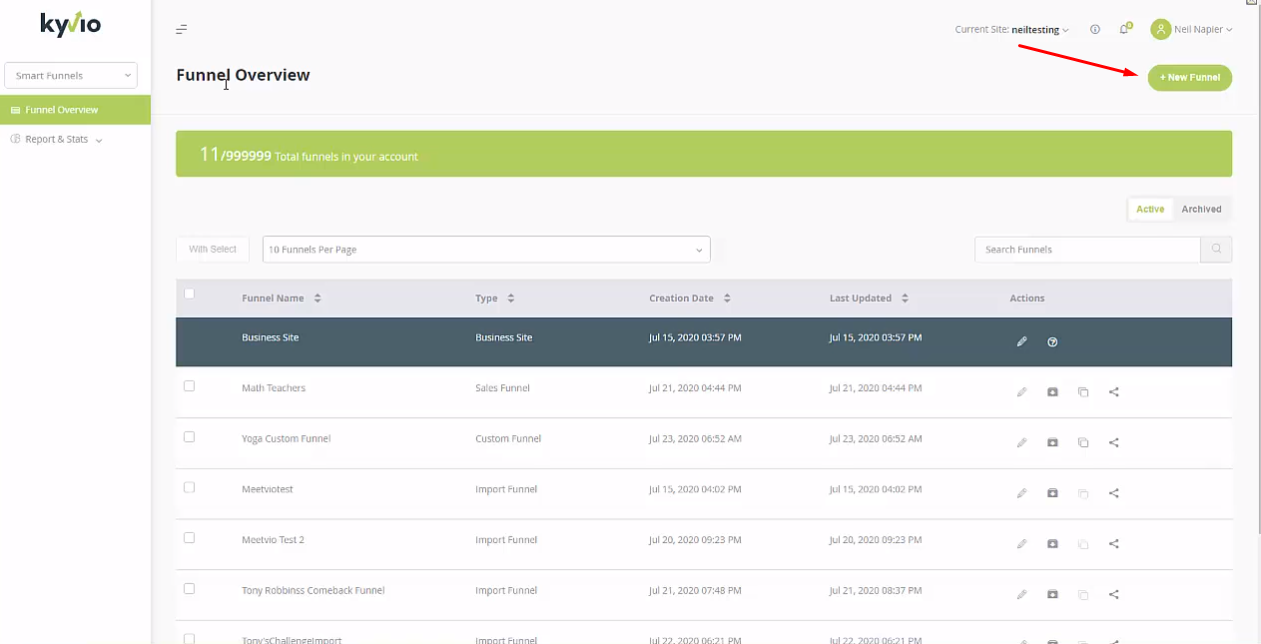Check the Yoga Custom Funnel row checkbox
This screenshot has height=644, width=1261.
[x=189, y=437]
